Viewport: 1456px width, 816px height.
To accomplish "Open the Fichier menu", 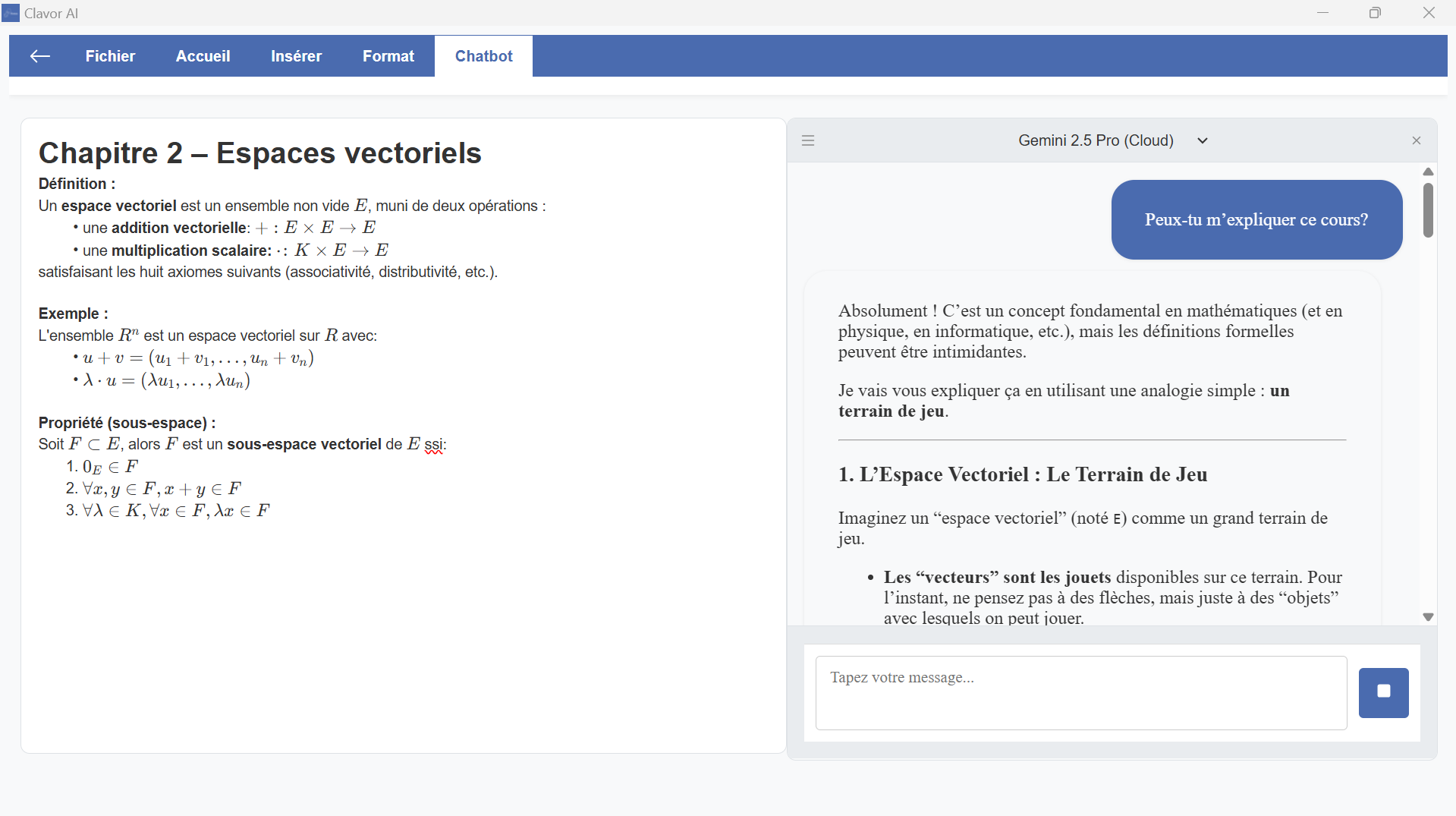I will click(x=110, y=56).
